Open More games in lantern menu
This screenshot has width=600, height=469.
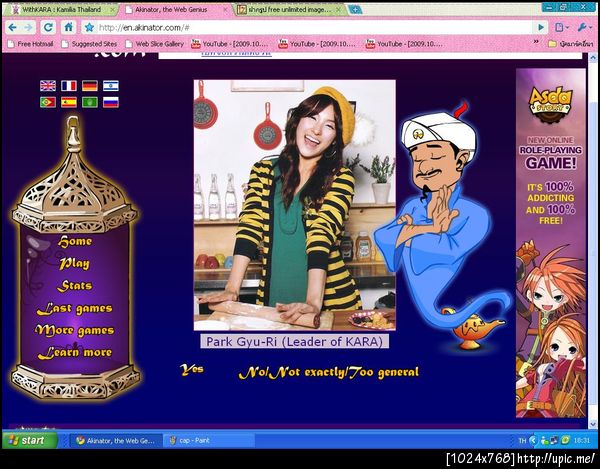point(75,331)
